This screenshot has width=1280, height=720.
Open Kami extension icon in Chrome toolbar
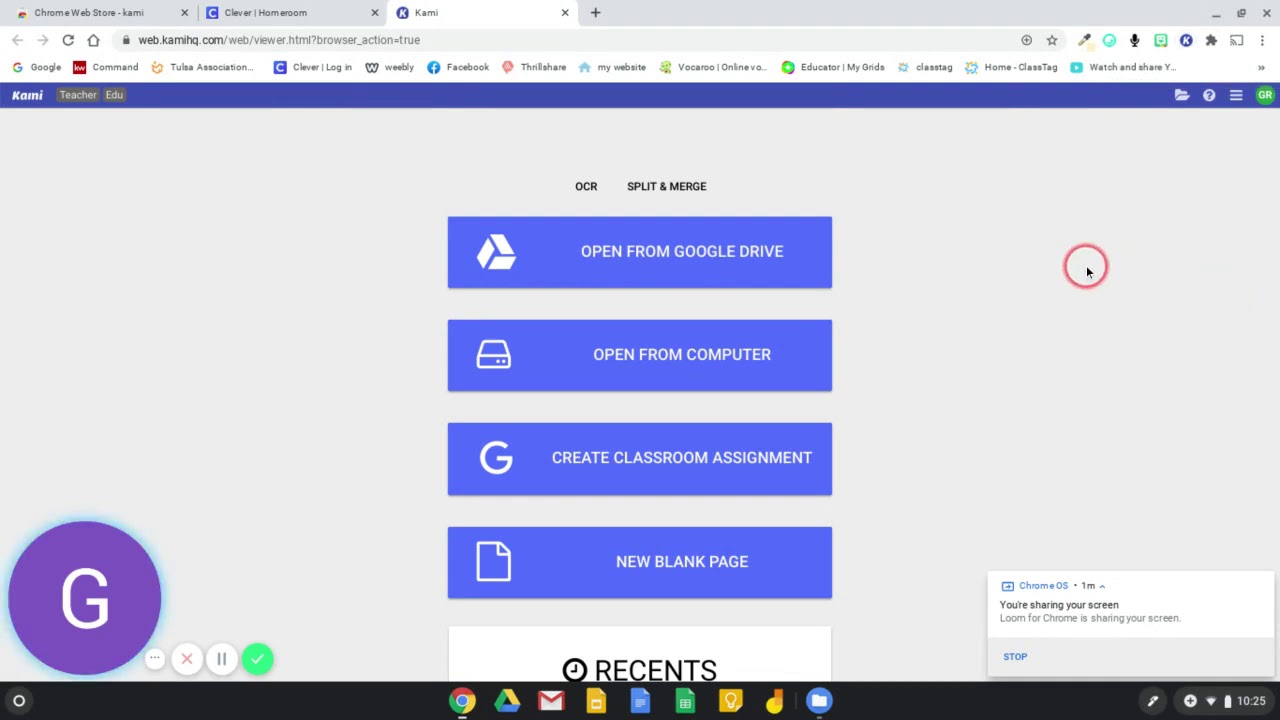1186,40
